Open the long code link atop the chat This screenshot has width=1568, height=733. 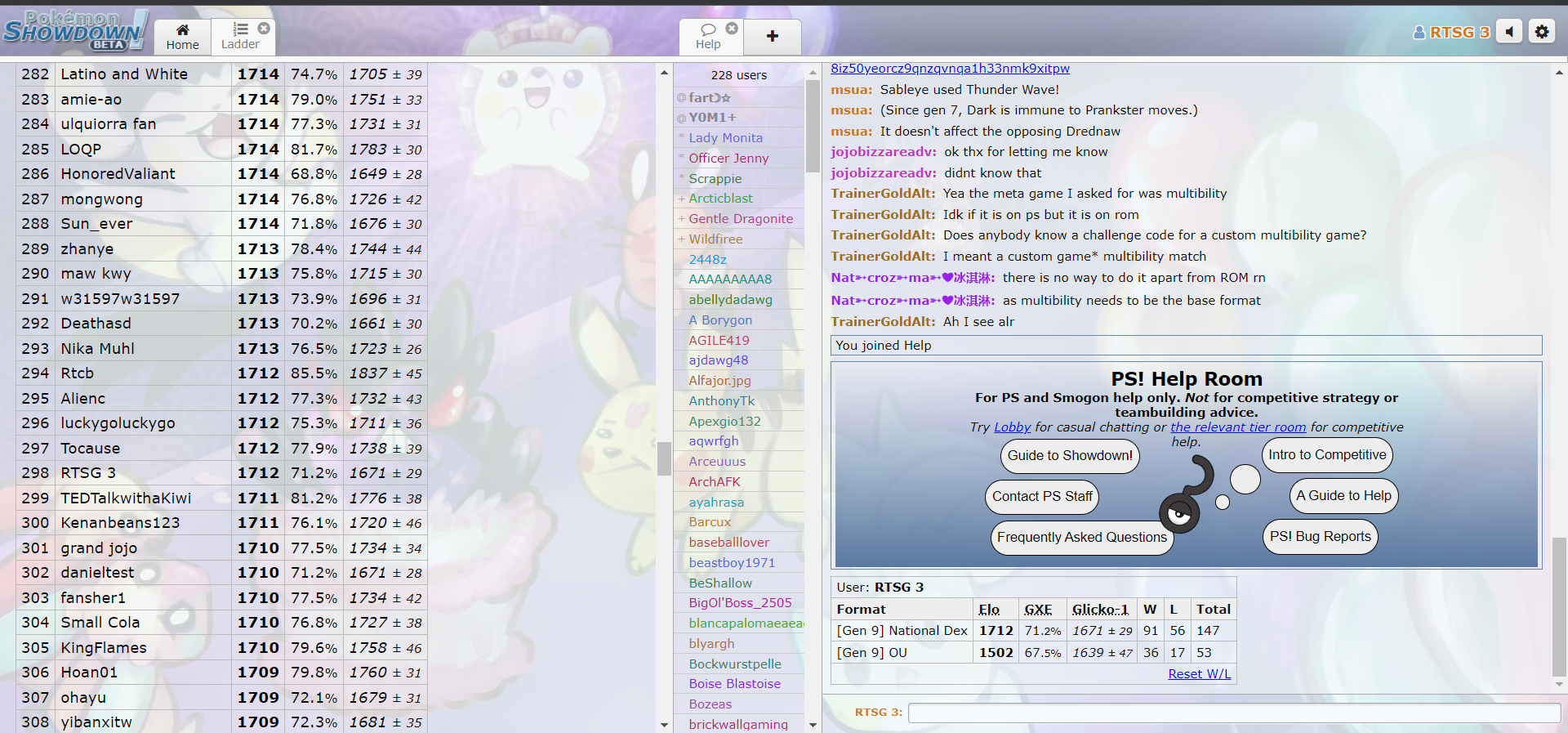950,69
